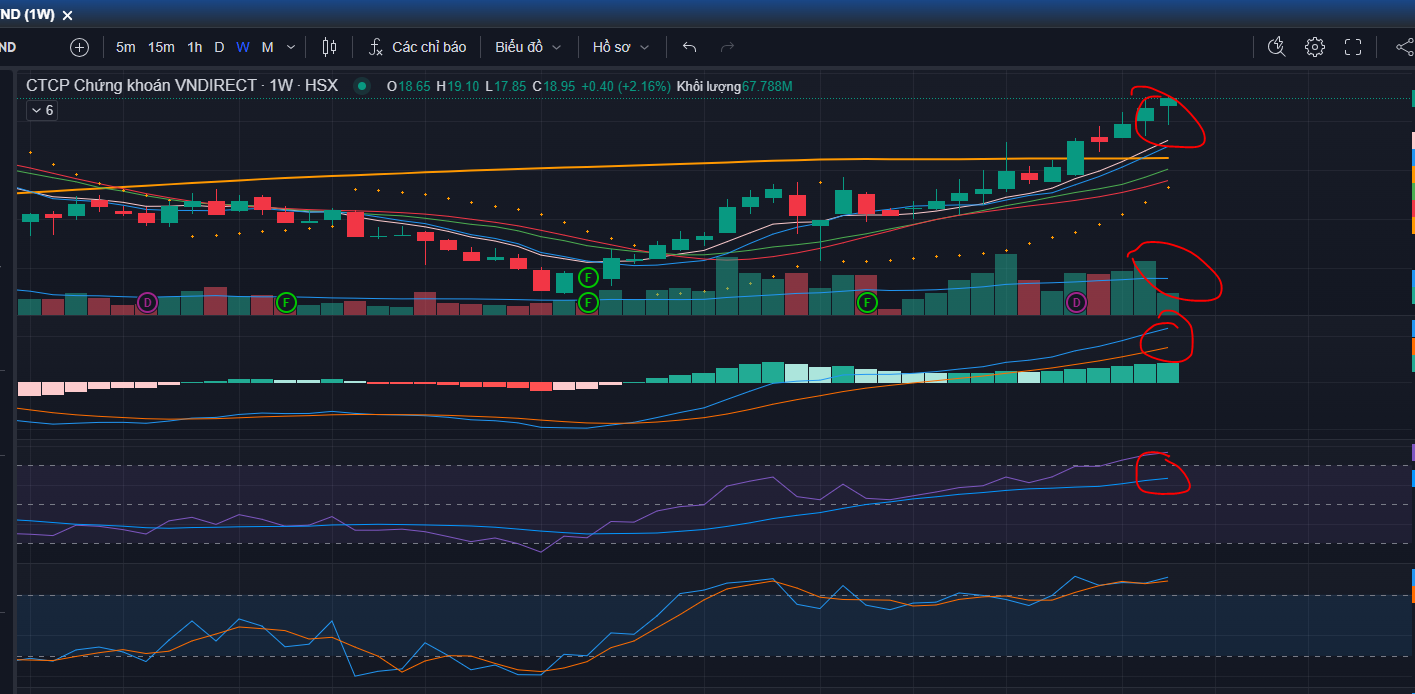Click the undo arrow

pyautogui.click(x=689, y=47)
